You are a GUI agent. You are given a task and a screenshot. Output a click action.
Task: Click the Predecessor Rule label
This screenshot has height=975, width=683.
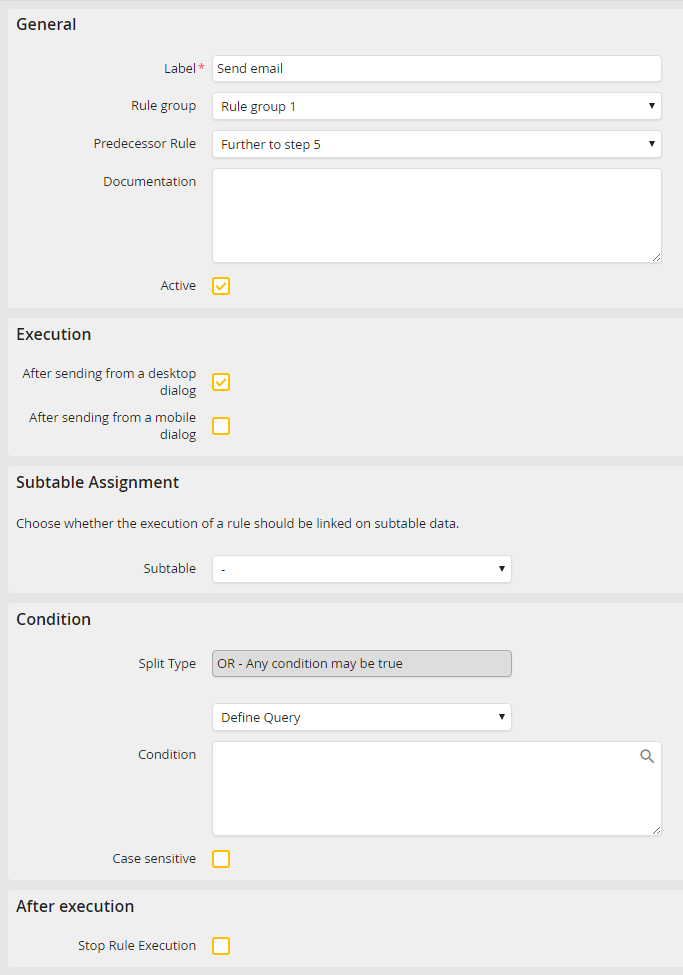click(145, 144)
